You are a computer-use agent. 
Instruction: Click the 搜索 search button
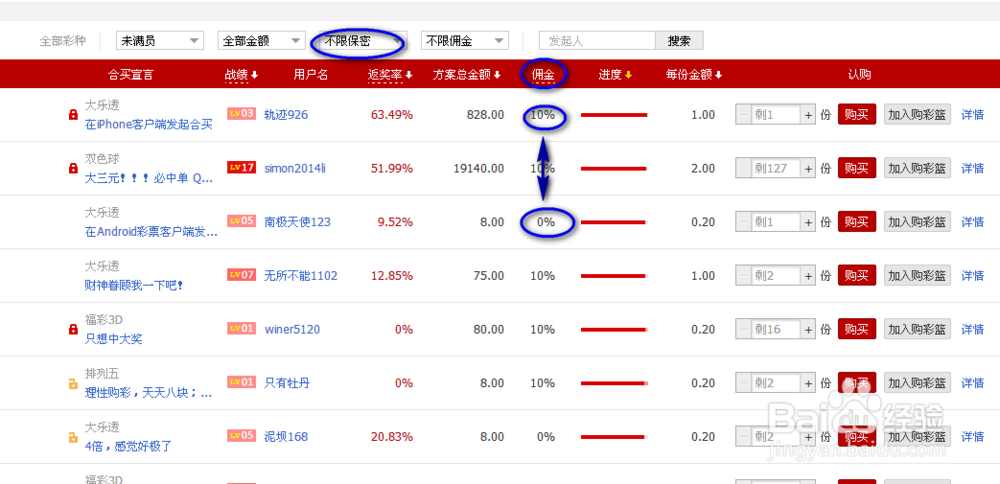coord(679,41)
